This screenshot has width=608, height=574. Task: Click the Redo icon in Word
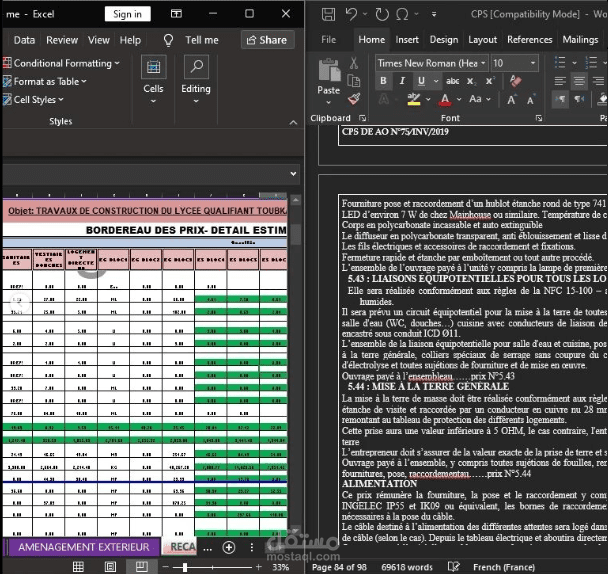click(382, 15)
